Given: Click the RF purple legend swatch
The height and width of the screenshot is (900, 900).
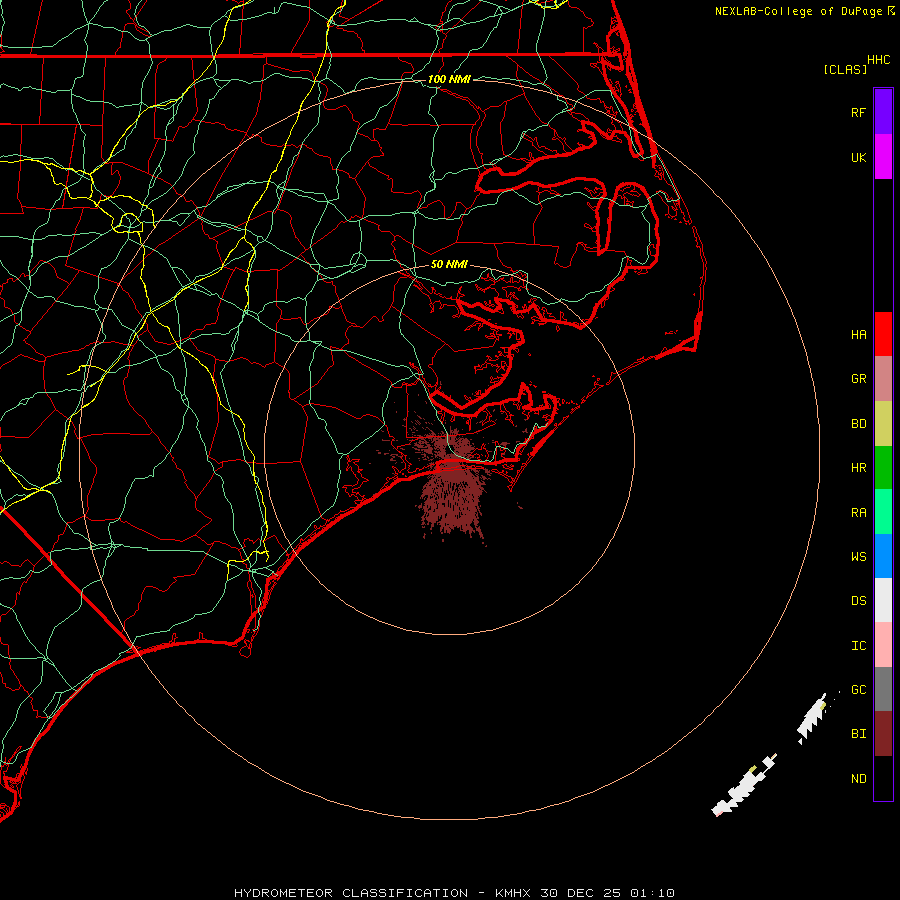Looking at the screenshot, I should [883, 112].
